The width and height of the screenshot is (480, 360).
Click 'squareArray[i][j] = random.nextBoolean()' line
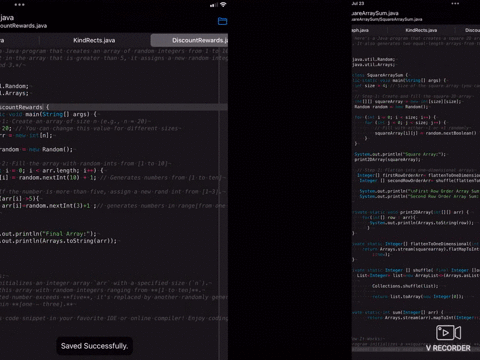click(426, 133)
